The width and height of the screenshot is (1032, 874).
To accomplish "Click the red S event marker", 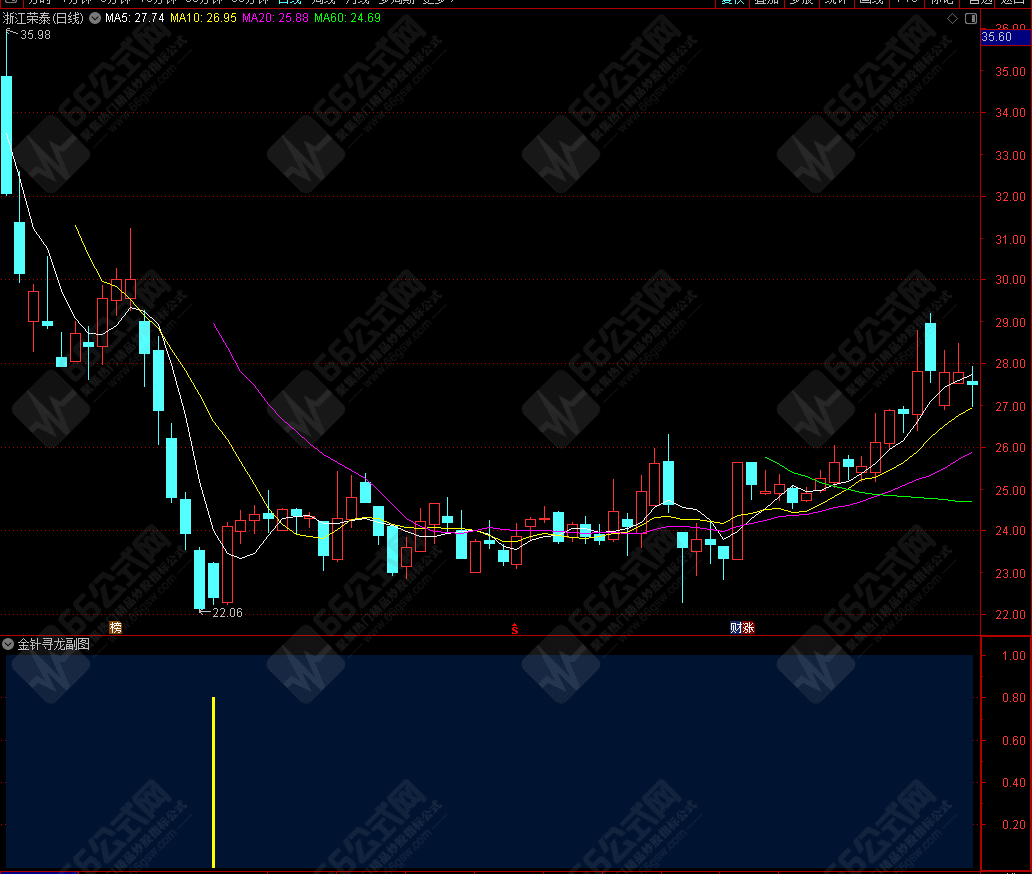I will (514, 628).
